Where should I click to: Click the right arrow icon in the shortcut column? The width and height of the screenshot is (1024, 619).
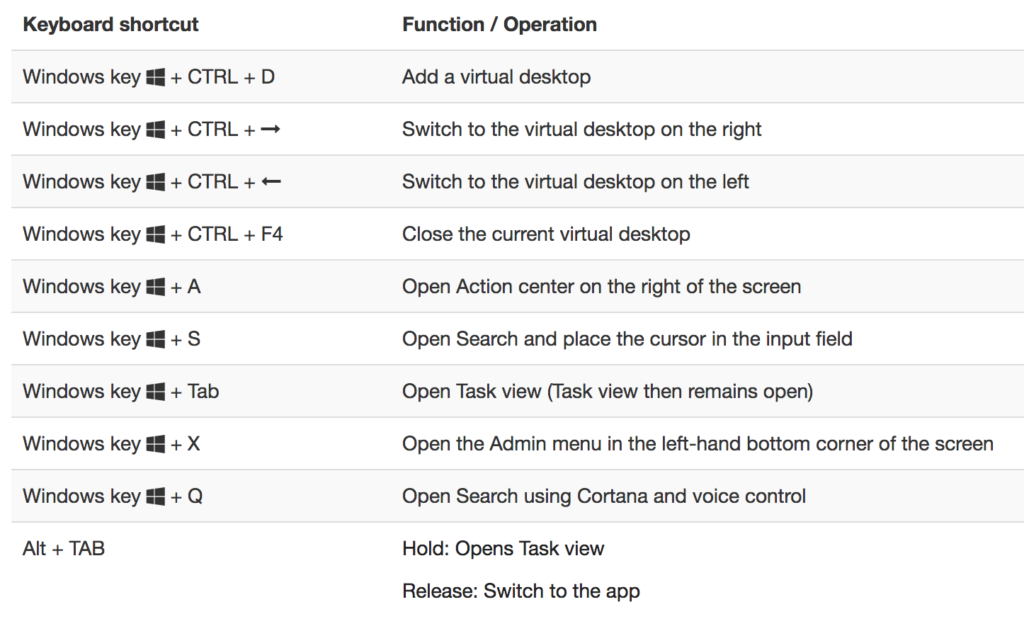point(270,129)
